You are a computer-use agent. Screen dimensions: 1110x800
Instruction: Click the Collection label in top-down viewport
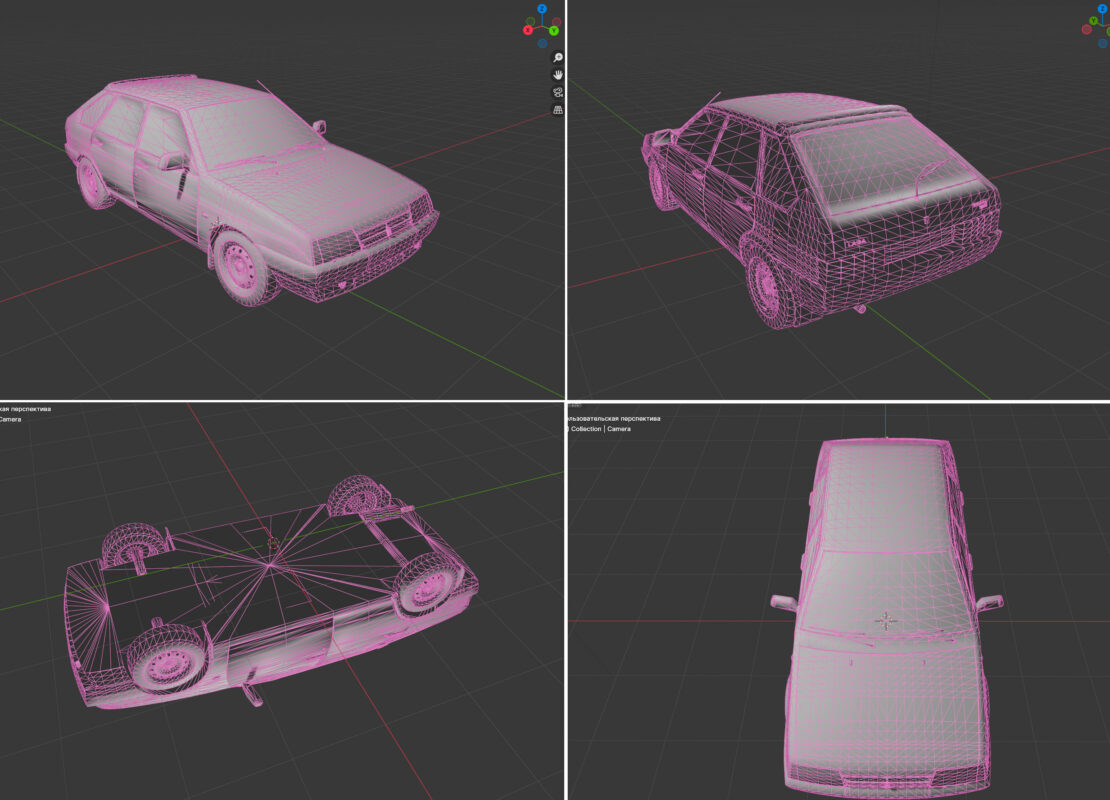[x=586, y=429]
